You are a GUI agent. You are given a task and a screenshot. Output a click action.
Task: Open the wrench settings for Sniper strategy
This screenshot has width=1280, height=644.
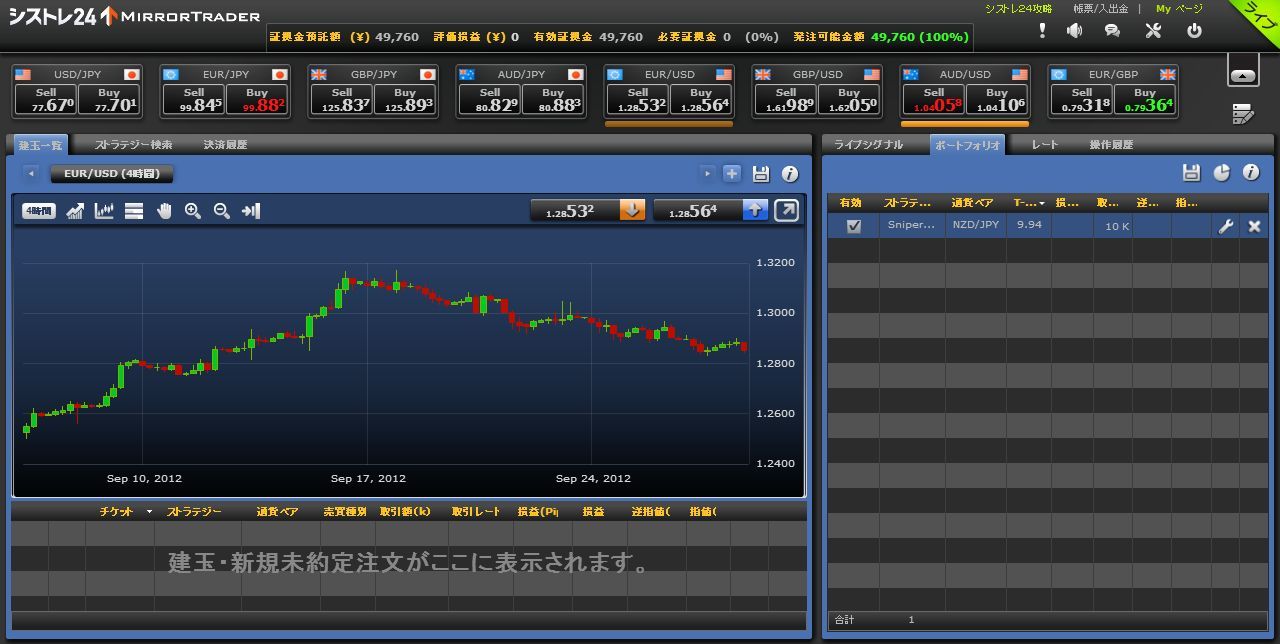pos(1225,227)
